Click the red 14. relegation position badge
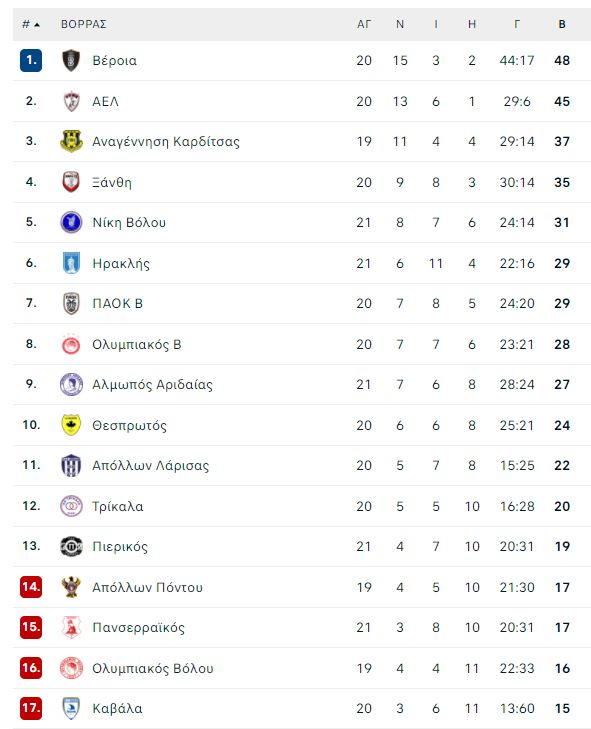591x729 pixels. (x=31, y=587)
